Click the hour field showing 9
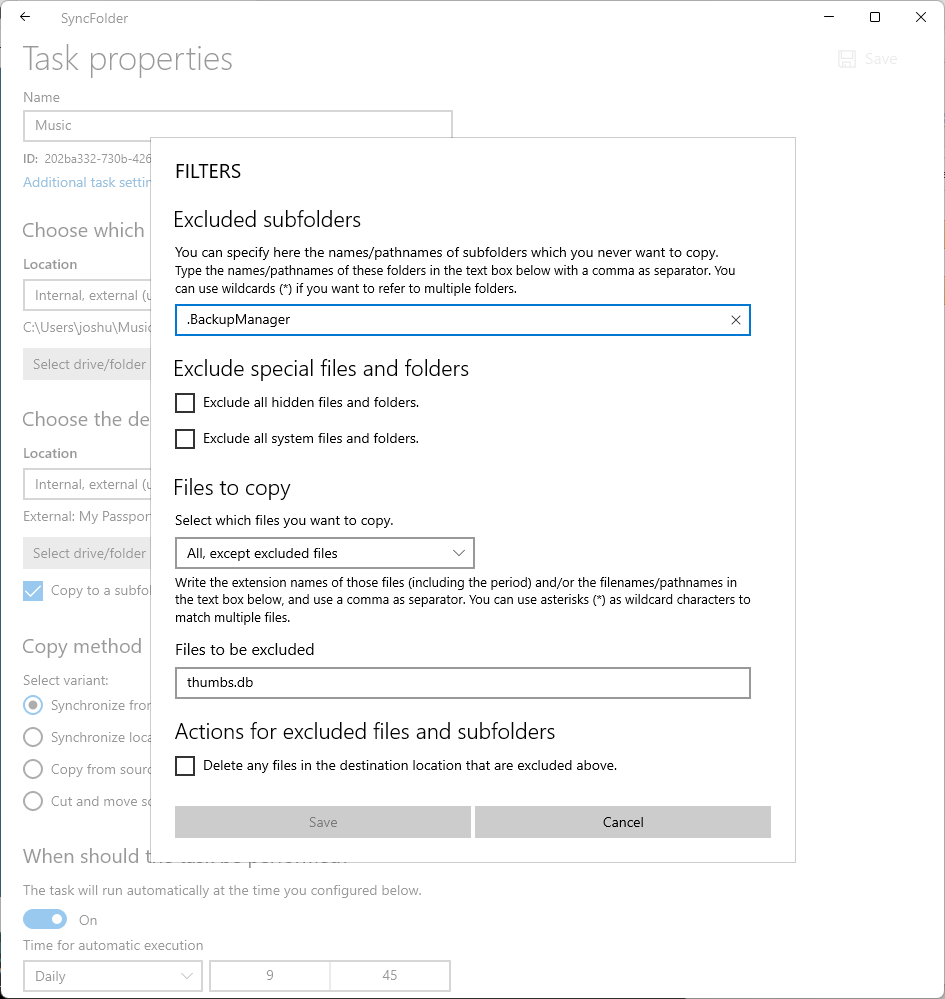Image resolution: width=945 pixels, height=999 pixels. click(x=269, y=976)
